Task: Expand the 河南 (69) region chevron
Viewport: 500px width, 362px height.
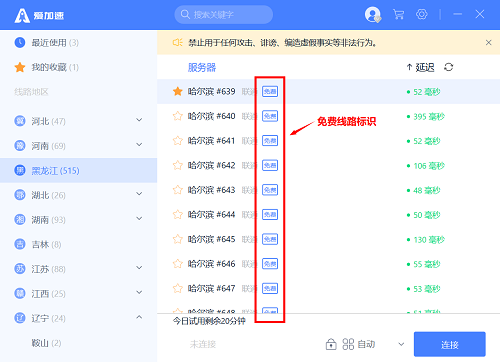Action: [x=139, y=144]
